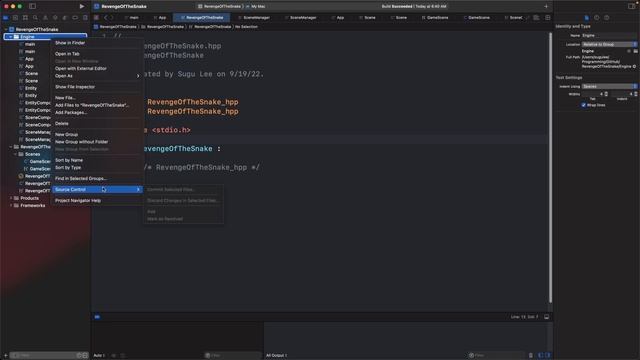Open the Indent Using Spaces dropdown
640x360 pixels.
click(x=609, y=86)
